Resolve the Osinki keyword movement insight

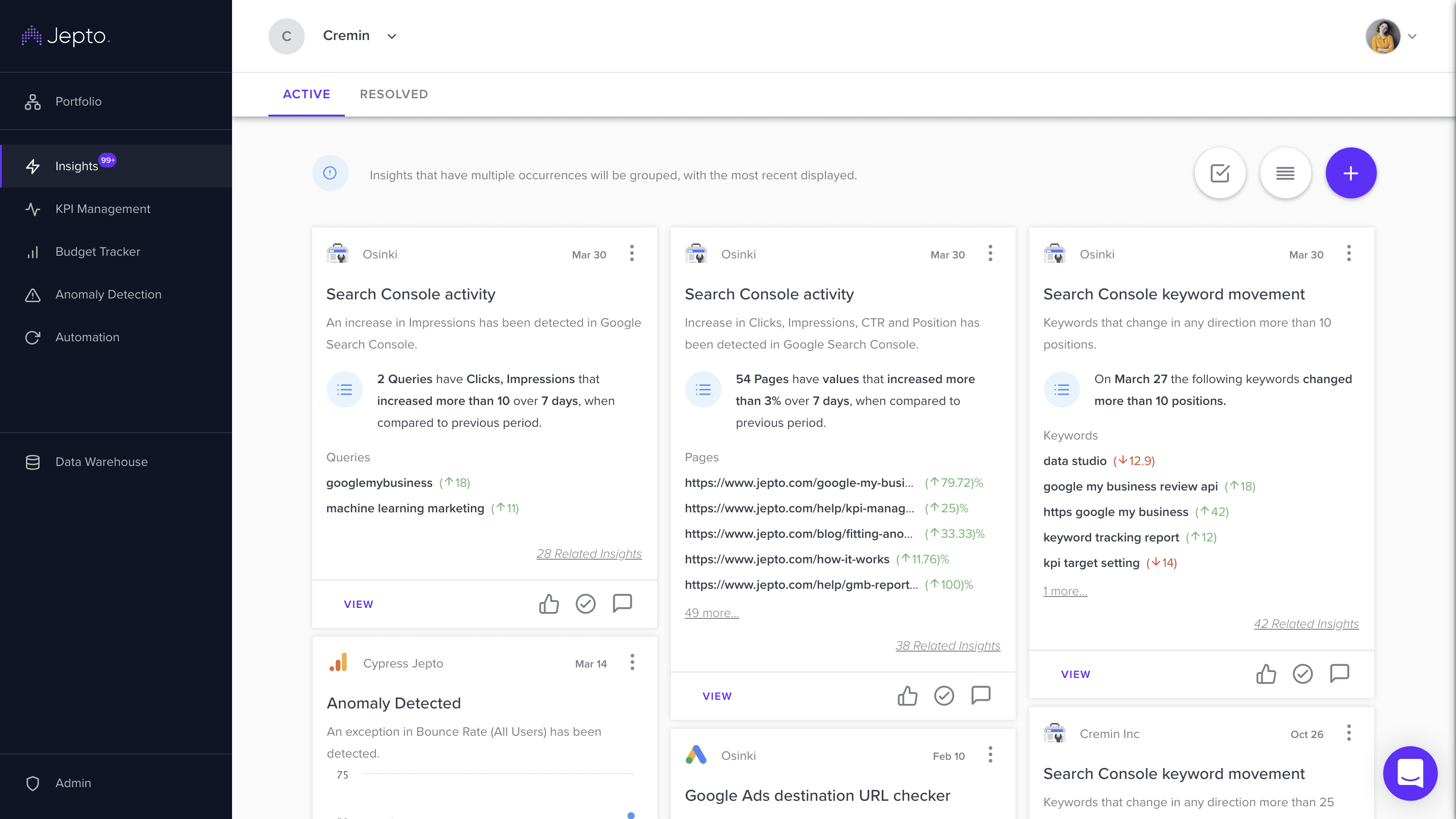1303,674
